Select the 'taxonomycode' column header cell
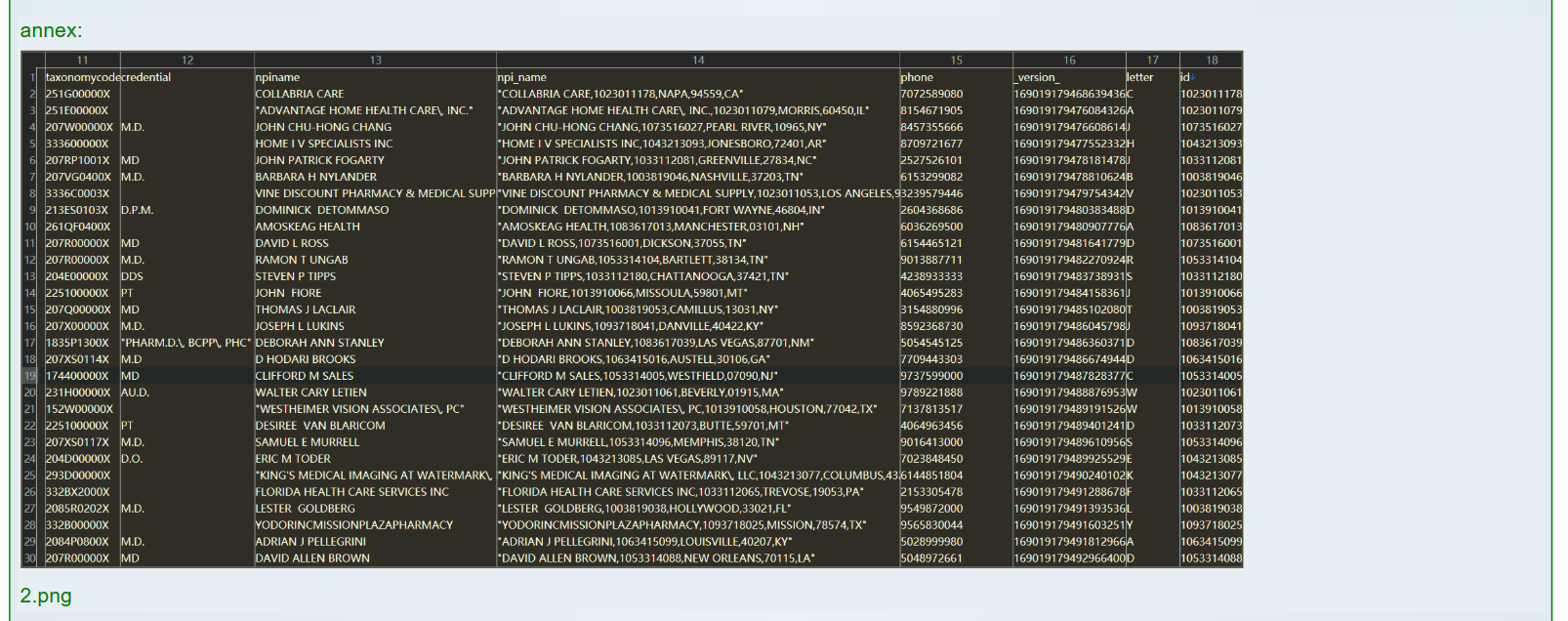 click(x=82, y=77)
